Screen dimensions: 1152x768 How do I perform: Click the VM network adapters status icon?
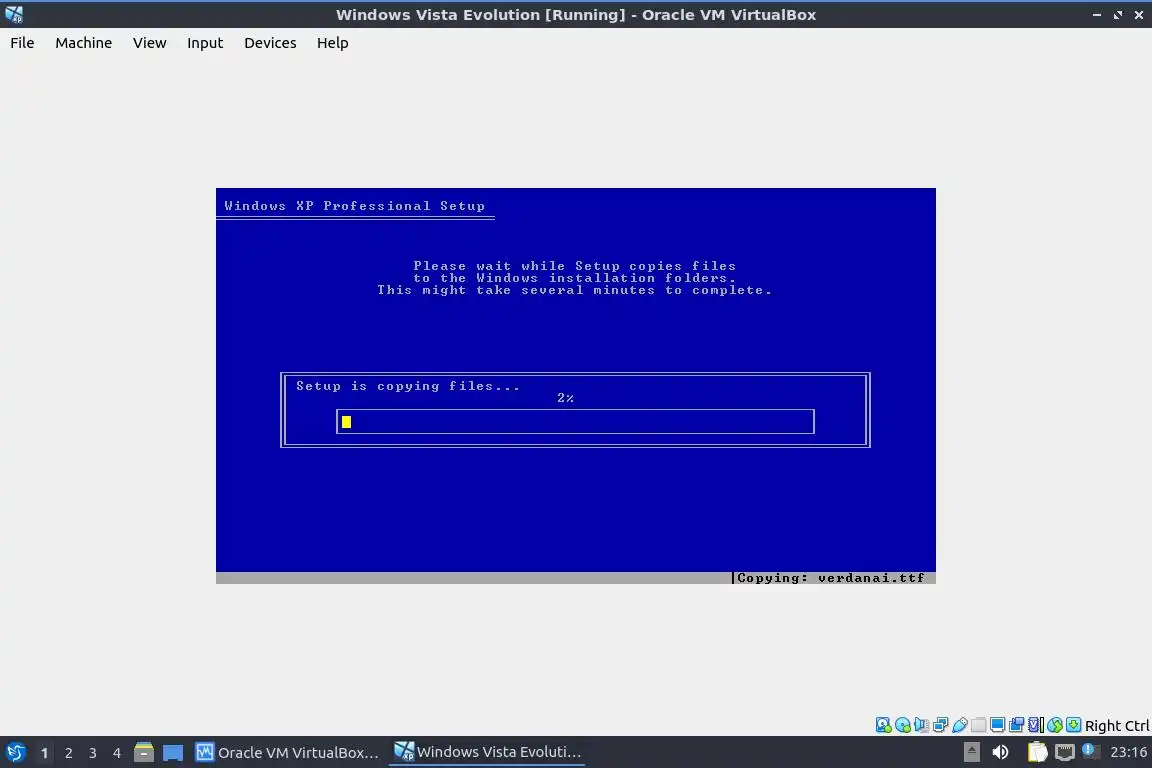click(940, 725)
